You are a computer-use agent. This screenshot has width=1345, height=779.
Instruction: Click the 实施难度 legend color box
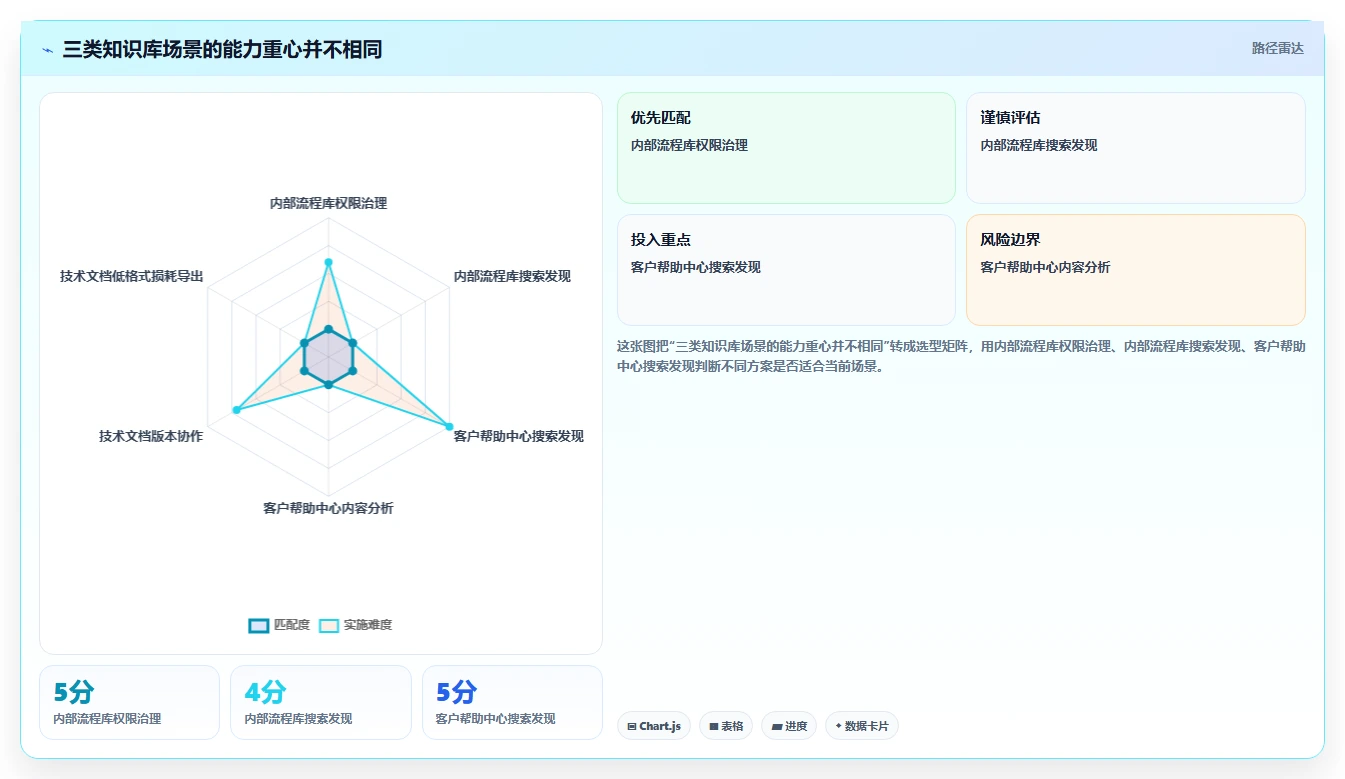tap(329, 625)
